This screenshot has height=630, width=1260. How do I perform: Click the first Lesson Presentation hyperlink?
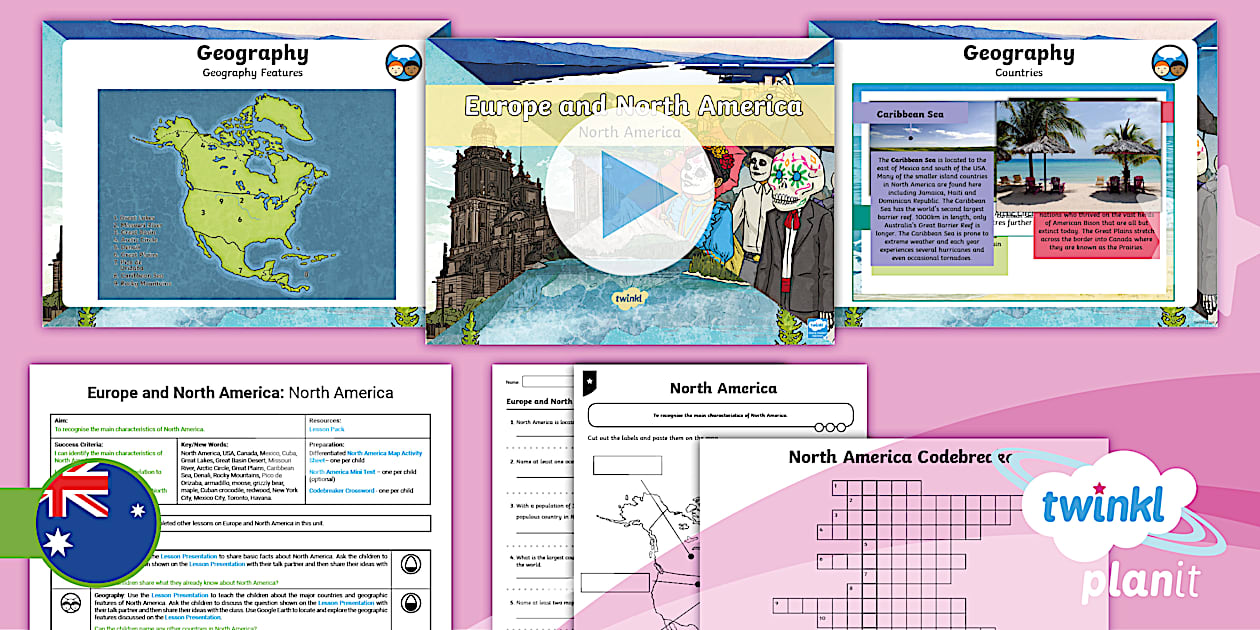[x=188, y=555]
